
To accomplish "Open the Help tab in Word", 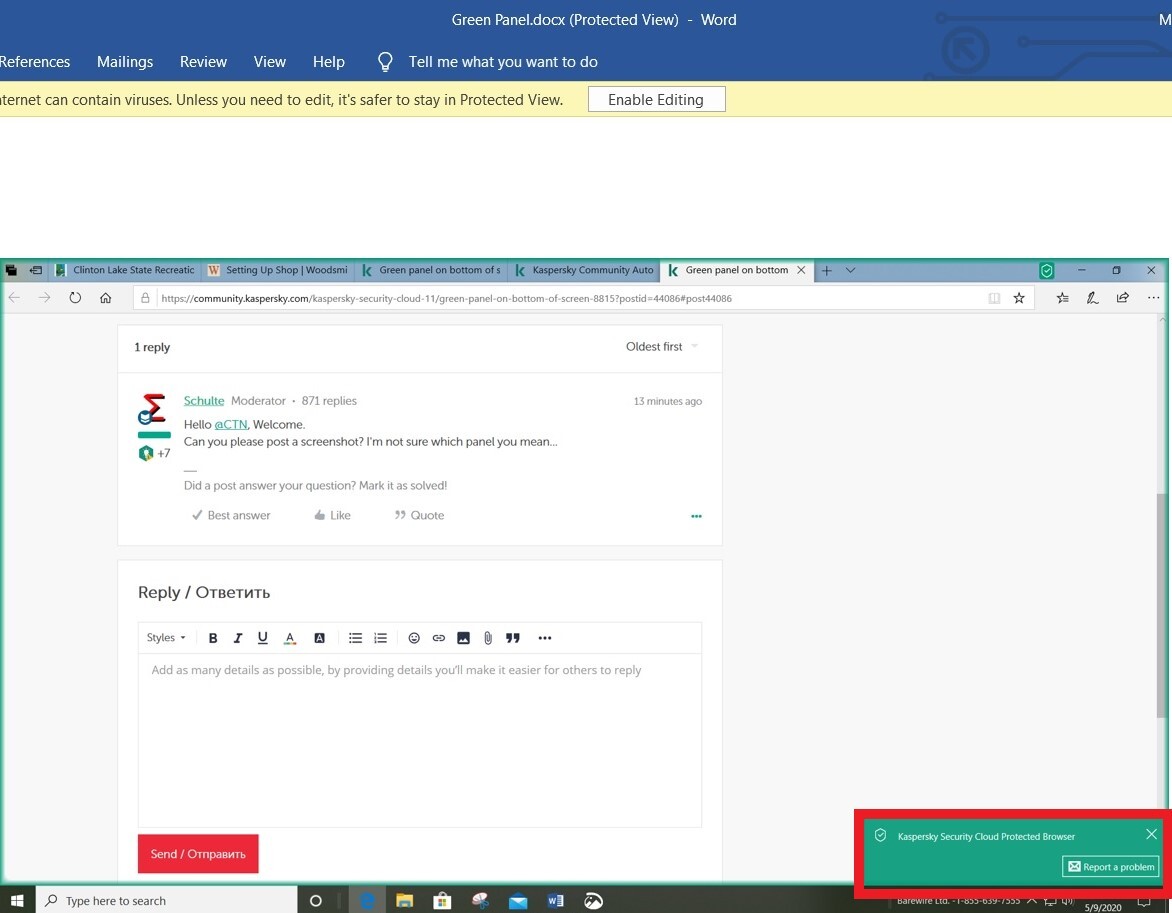I will pos(328,62).
